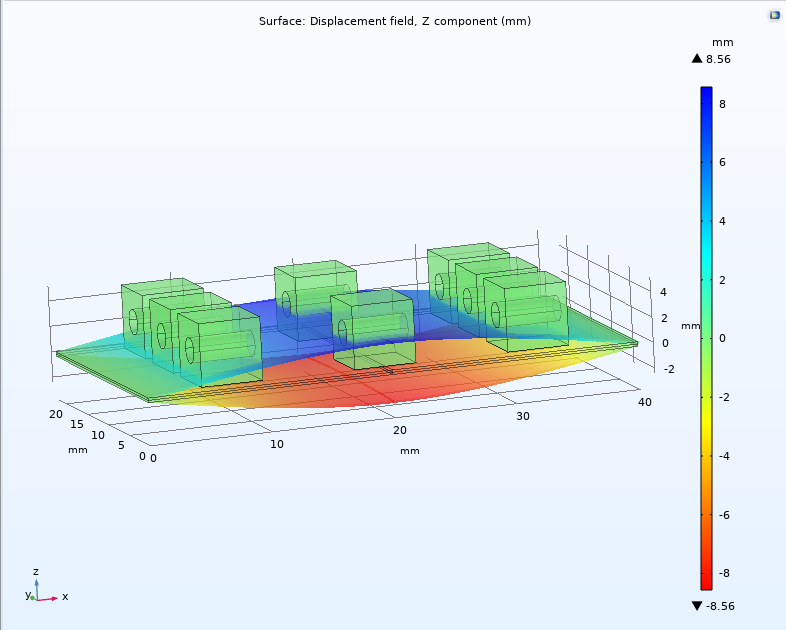This screenshot has width=786, height=630.
Task: Click the 40 tick label on x-axis
Action: [x=645, y=403]
